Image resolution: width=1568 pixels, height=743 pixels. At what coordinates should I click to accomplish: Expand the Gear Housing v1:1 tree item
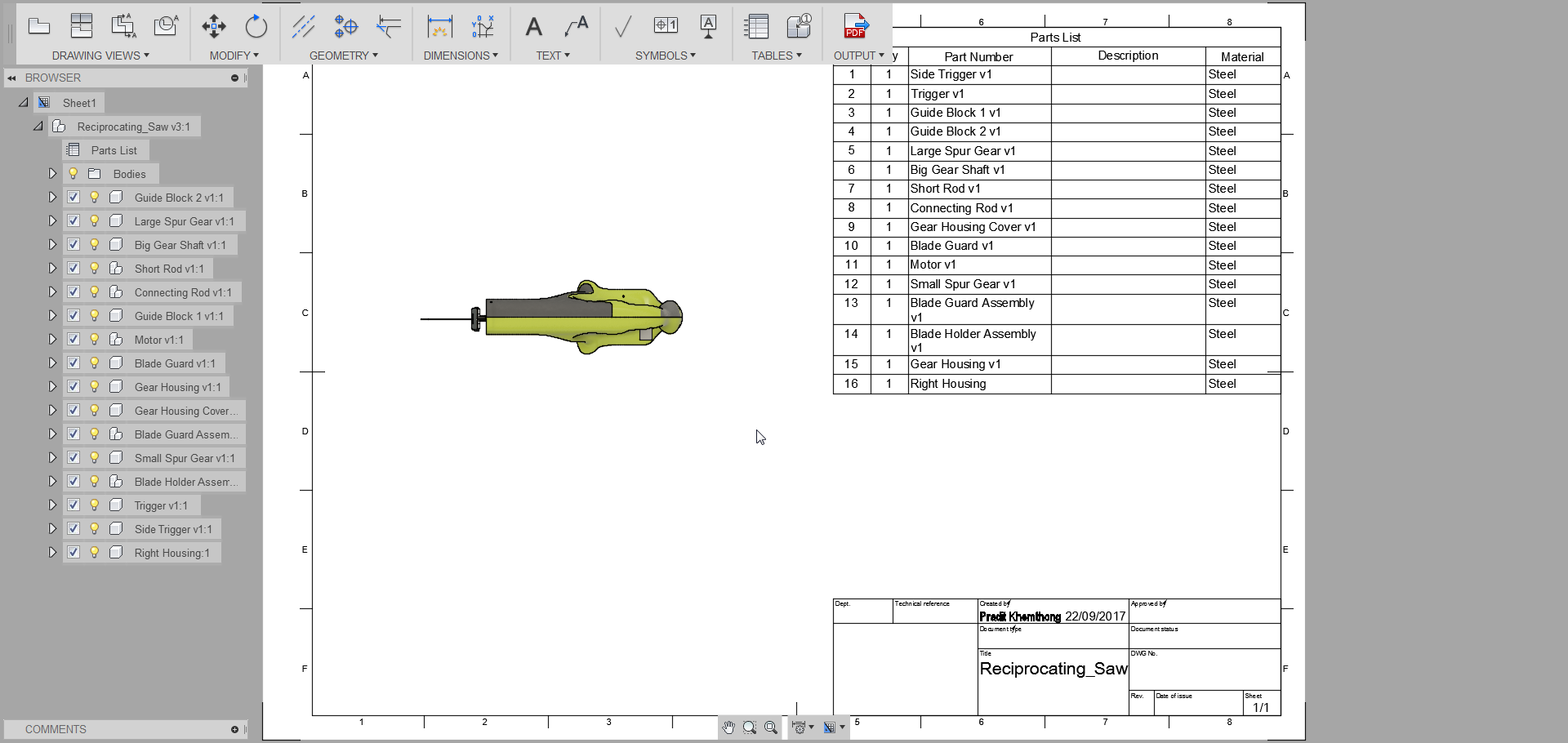click(x=52, y=386)
